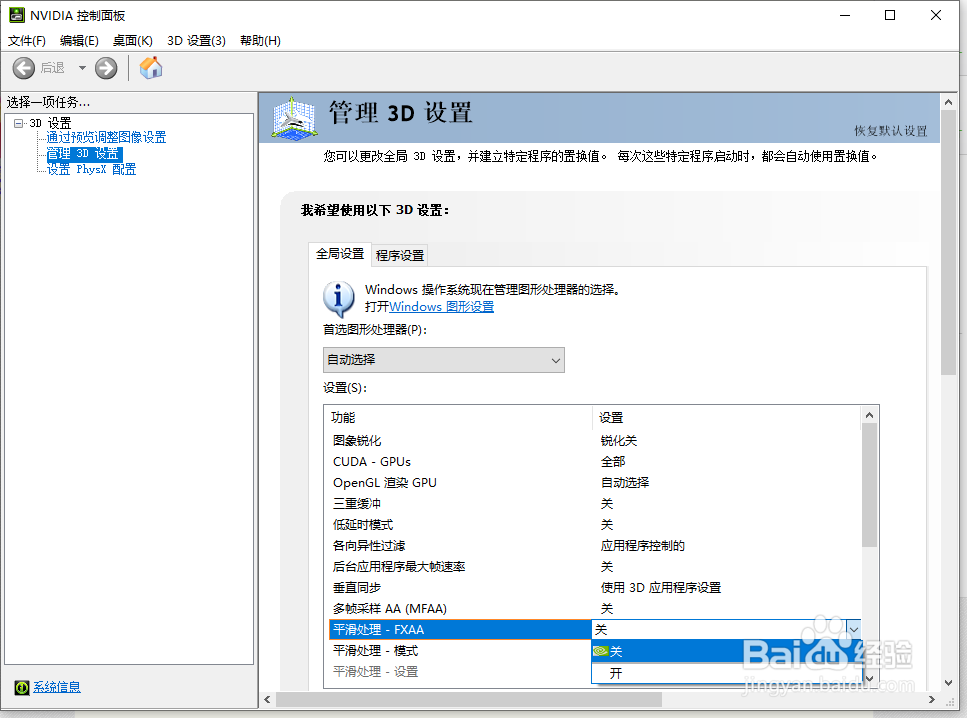Minimize the NVIDIA 控制面板 window
The width and height of the screenshot is (967, 718).
click(x=845, y=15)
